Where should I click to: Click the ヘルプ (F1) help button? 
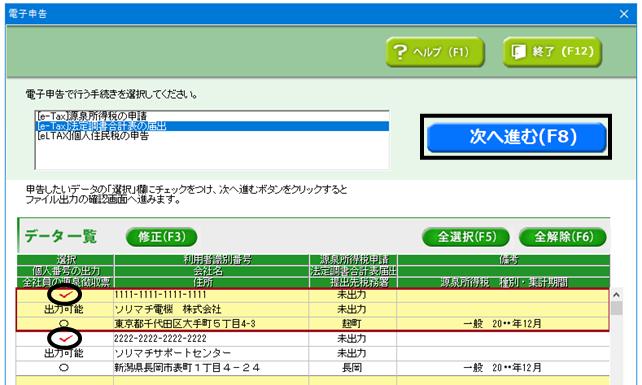(435, 52)
